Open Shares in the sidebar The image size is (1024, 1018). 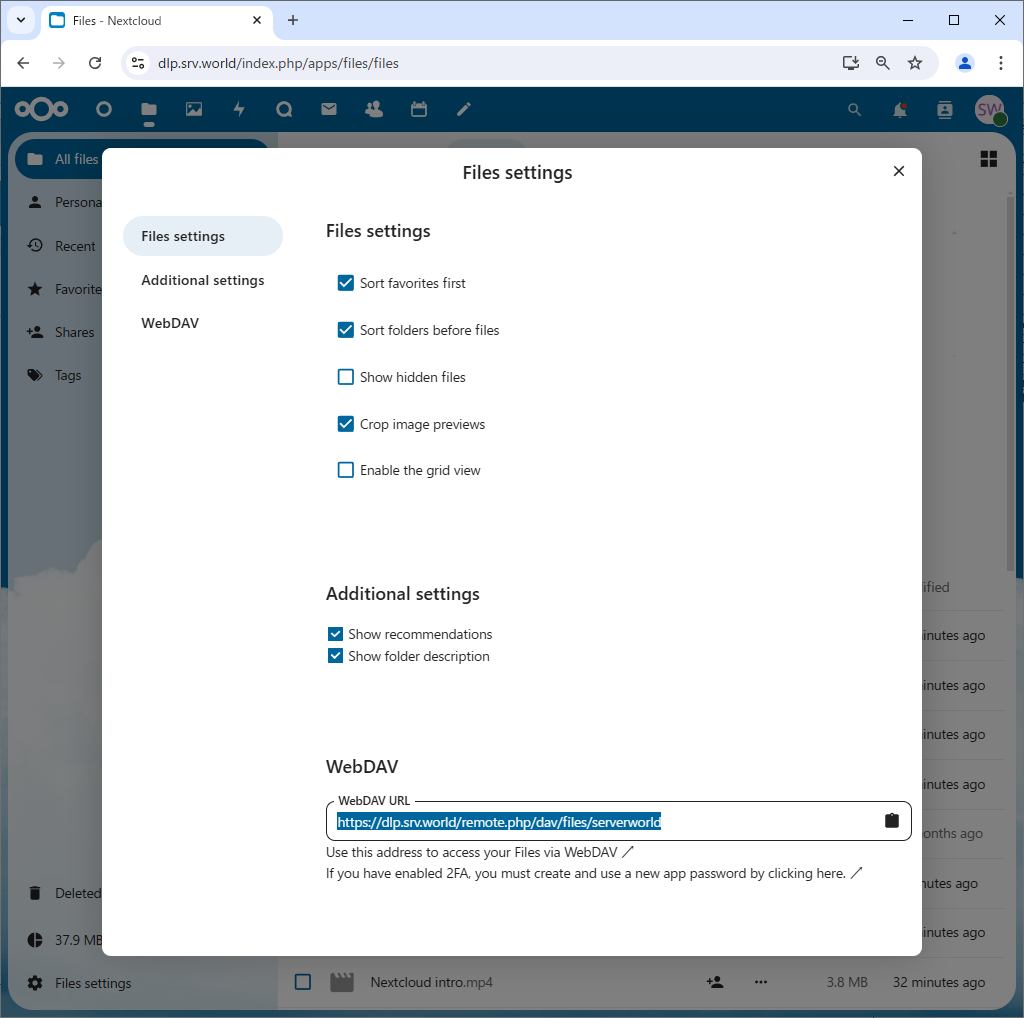pyautogui.click(x=61, y=332)
